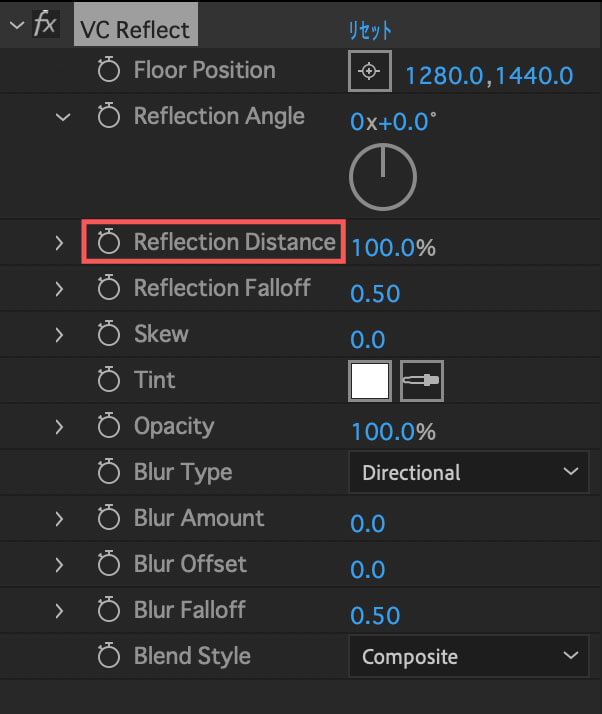Viewport: 602px width, 714px height.
Task: Enable the Reflection Angle stopwatch
Action: coord(108,115)
